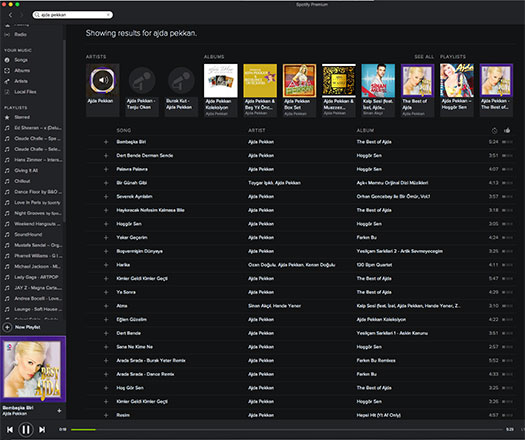The height and width of the screenshot is (440, 525).
Task: Add Haykıracak Nefesim Kalmasa Bile with plus icon
Action: 106,210
